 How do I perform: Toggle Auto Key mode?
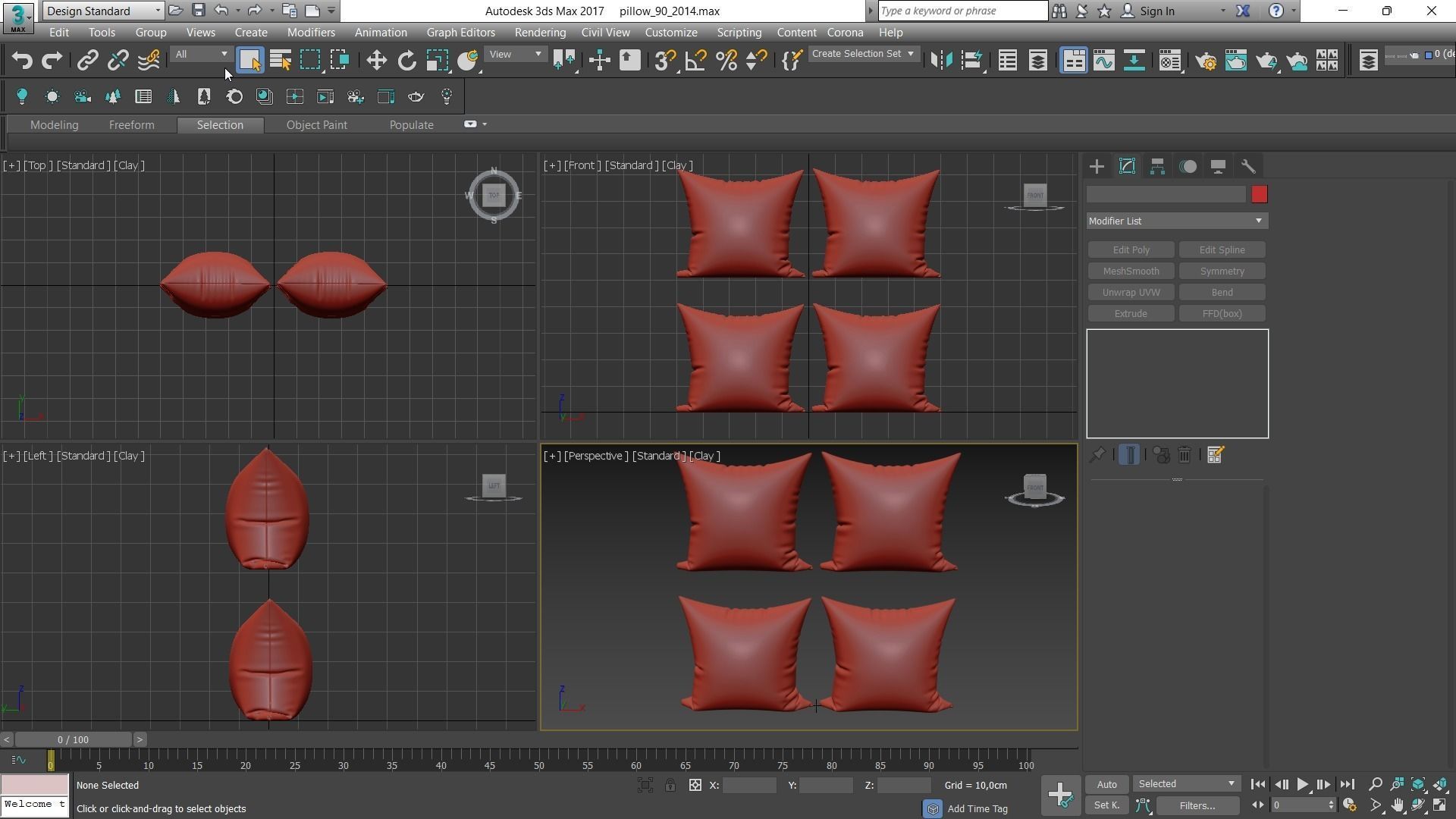pos(1106,784)
